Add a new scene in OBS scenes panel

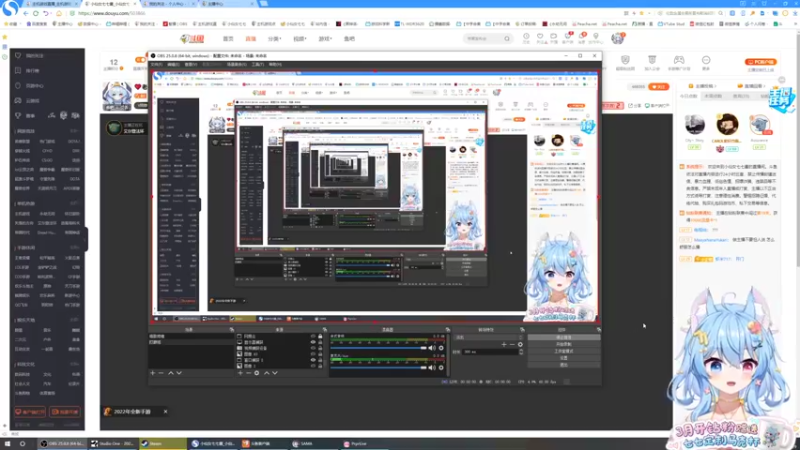click(153, 373)
